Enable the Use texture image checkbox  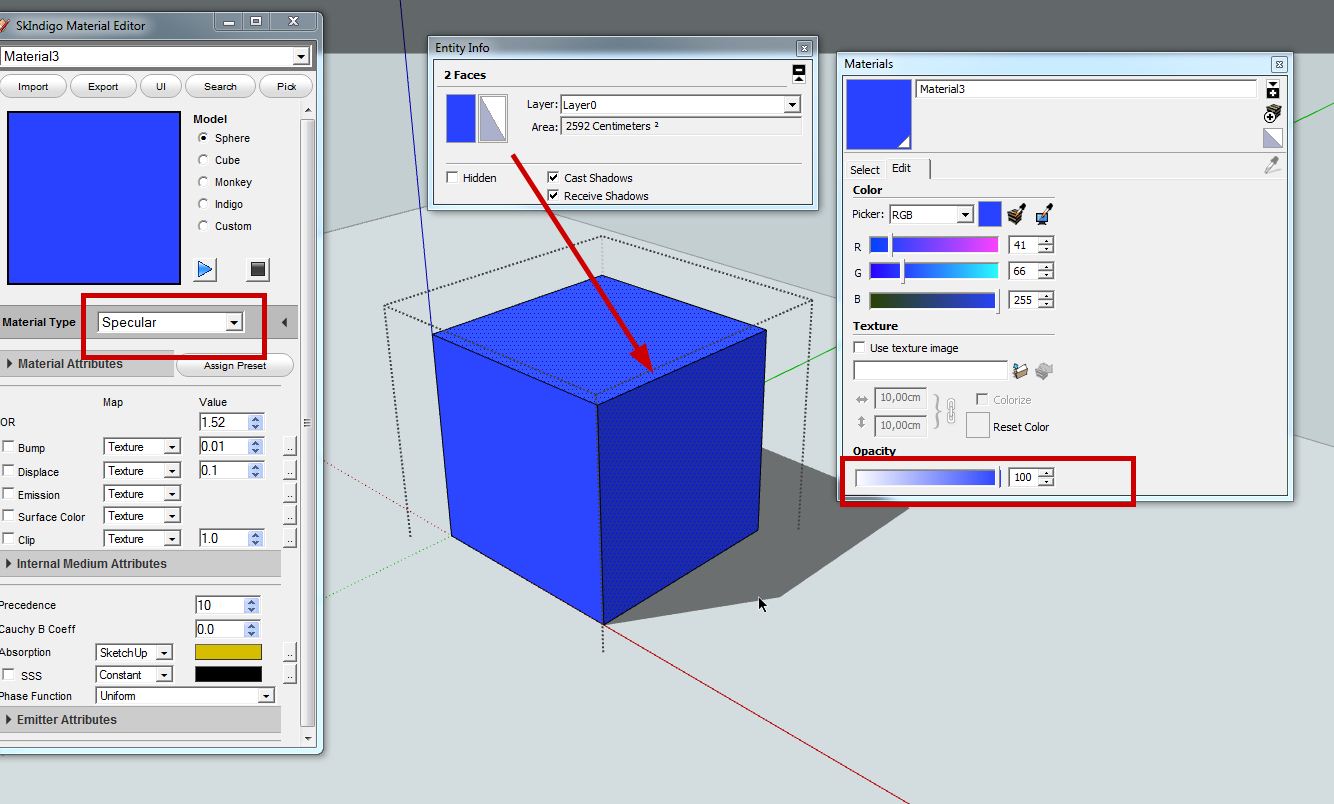click(x=859, y=347)
